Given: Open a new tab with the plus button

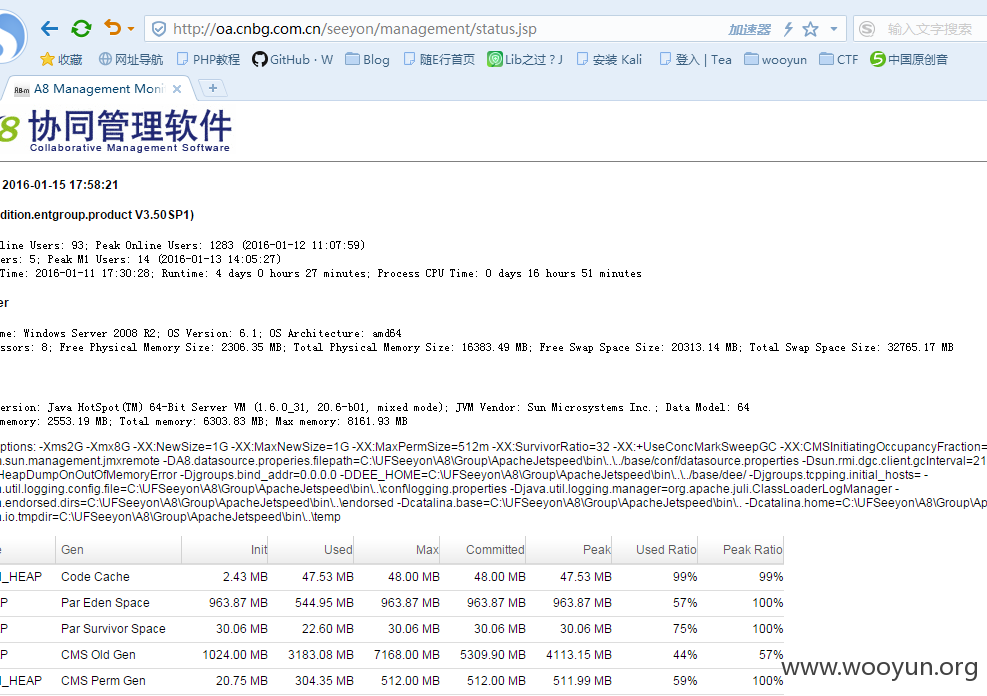Looking at the screenshot, I should click(x=213, y=88).
